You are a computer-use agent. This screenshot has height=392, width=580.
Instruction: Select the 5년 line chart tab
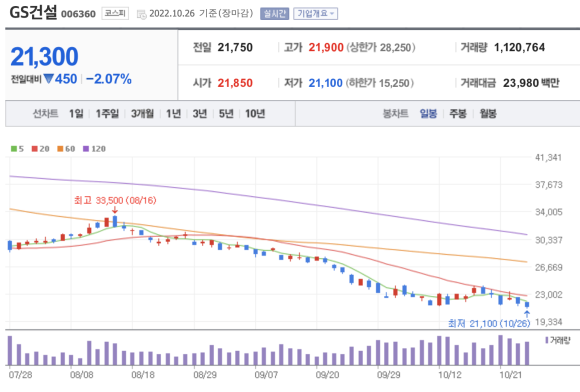point(226,114)
